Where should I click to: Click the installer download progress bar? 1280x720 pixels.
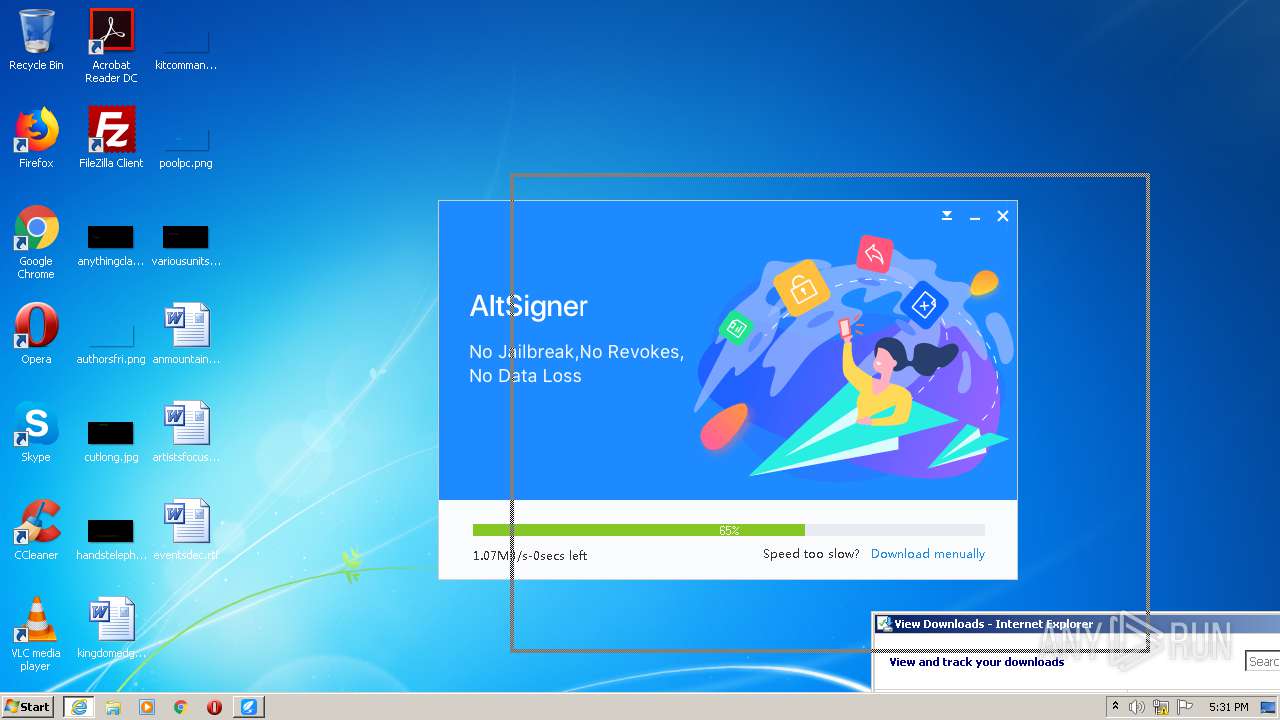point(729,530)
